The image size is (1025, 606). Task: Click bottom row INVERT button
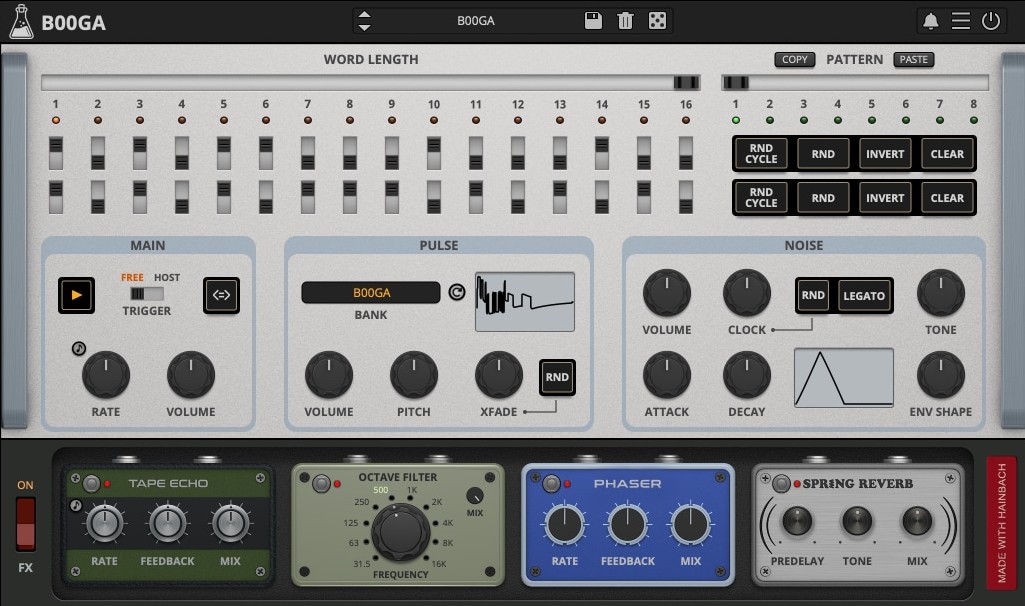[885, 197]
